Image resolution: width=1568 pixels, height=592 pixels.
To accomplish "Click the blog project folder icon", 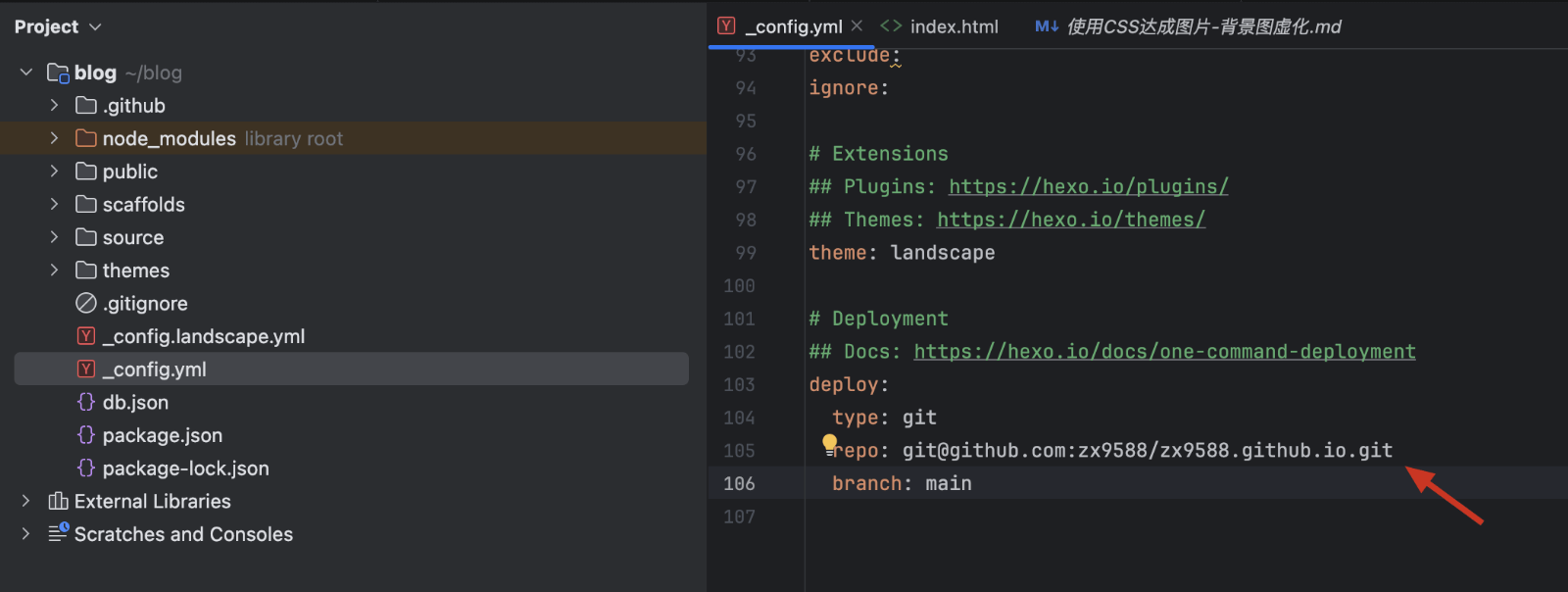I will click(x=59, y=73).
